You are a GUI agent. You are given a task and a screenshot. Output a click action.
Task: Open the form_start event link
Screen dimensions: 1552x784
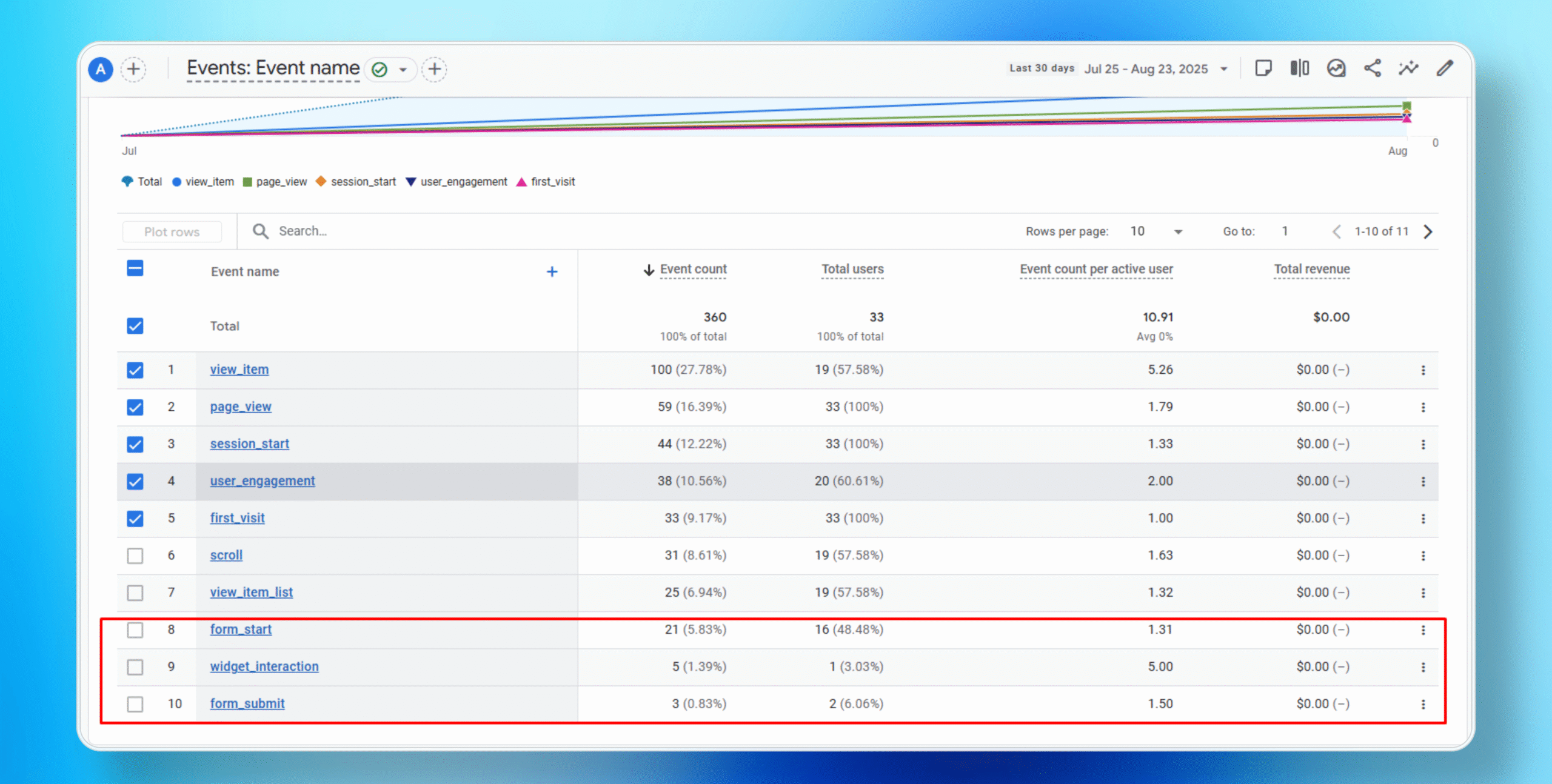point(241,630)
